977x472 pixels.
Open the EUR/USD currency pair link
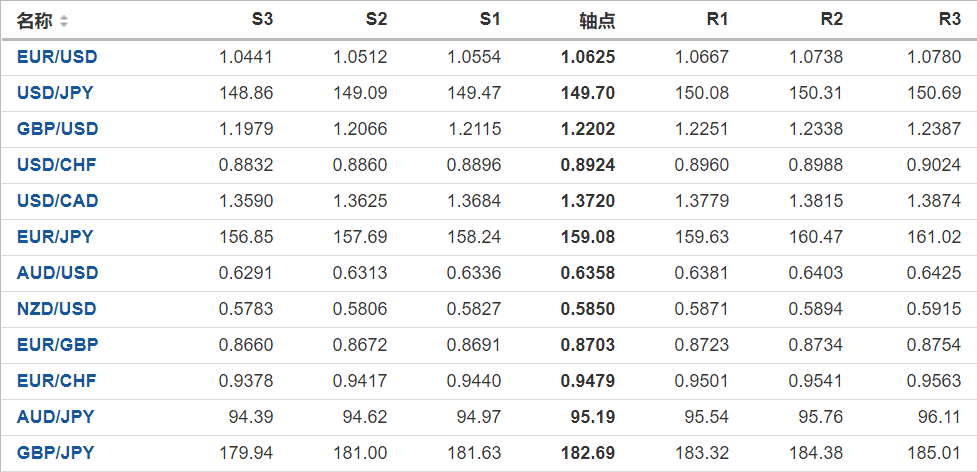tap(57, 57)
